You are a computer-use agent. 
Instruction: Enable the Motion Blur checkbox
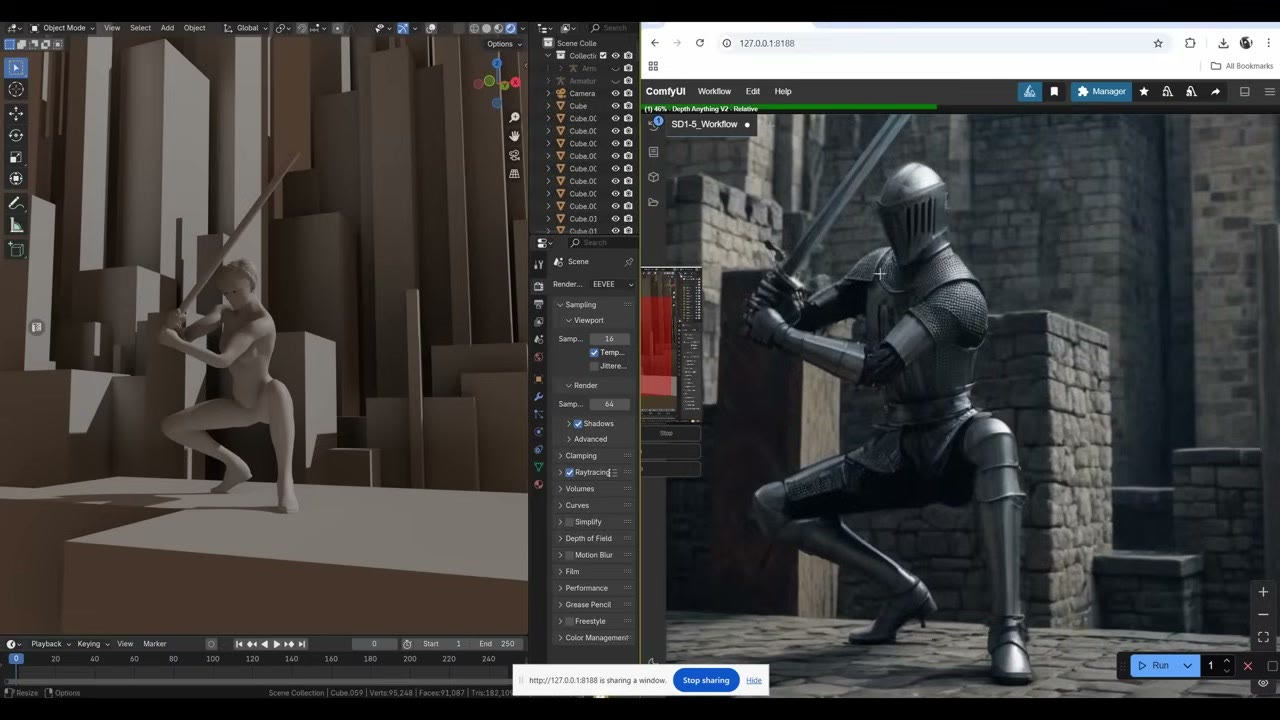coord(570,555)
